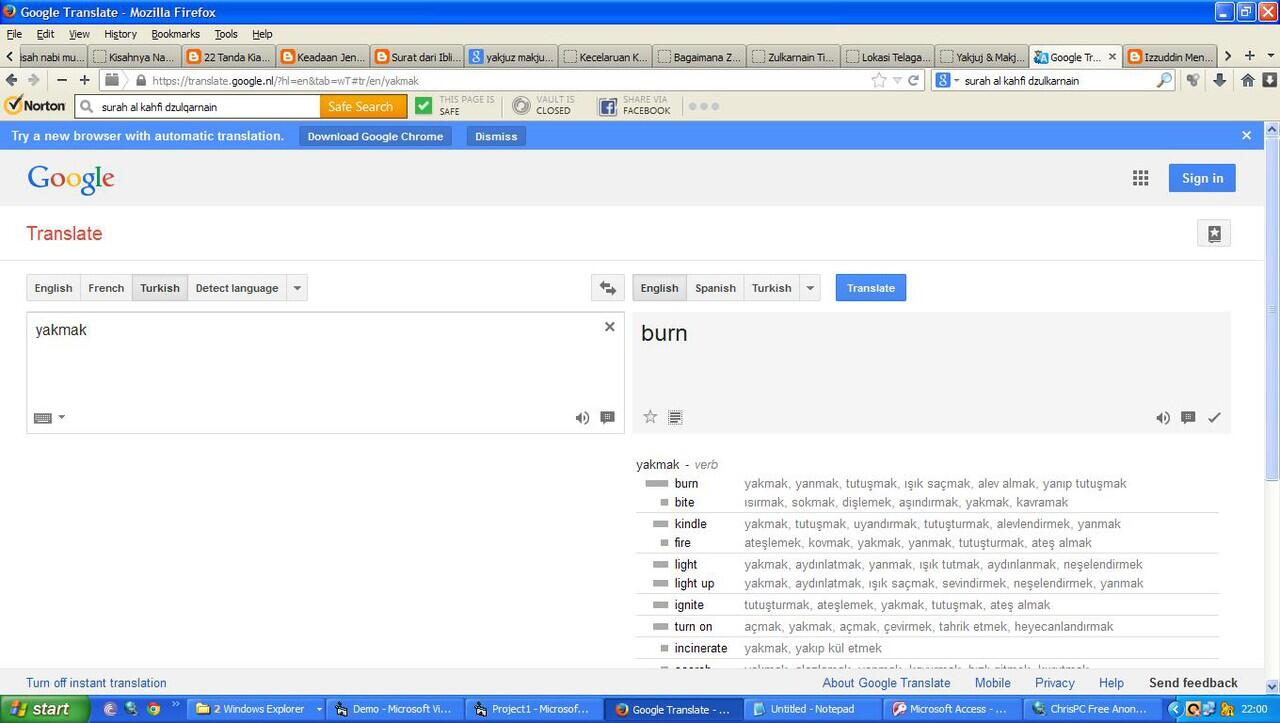The width and height of the screenshot is (1280, 723).
Task: Open the Tools menu
Action: tap(226, 34)
